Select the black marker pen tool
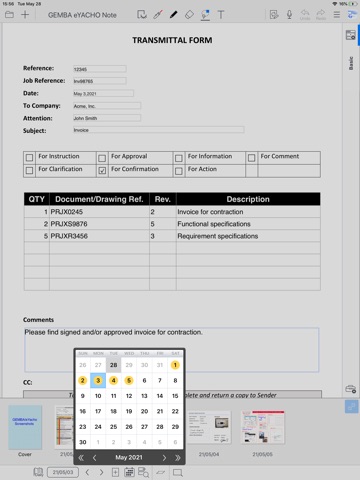The height and width of the screenshot is (480, 360). (173, 15)
